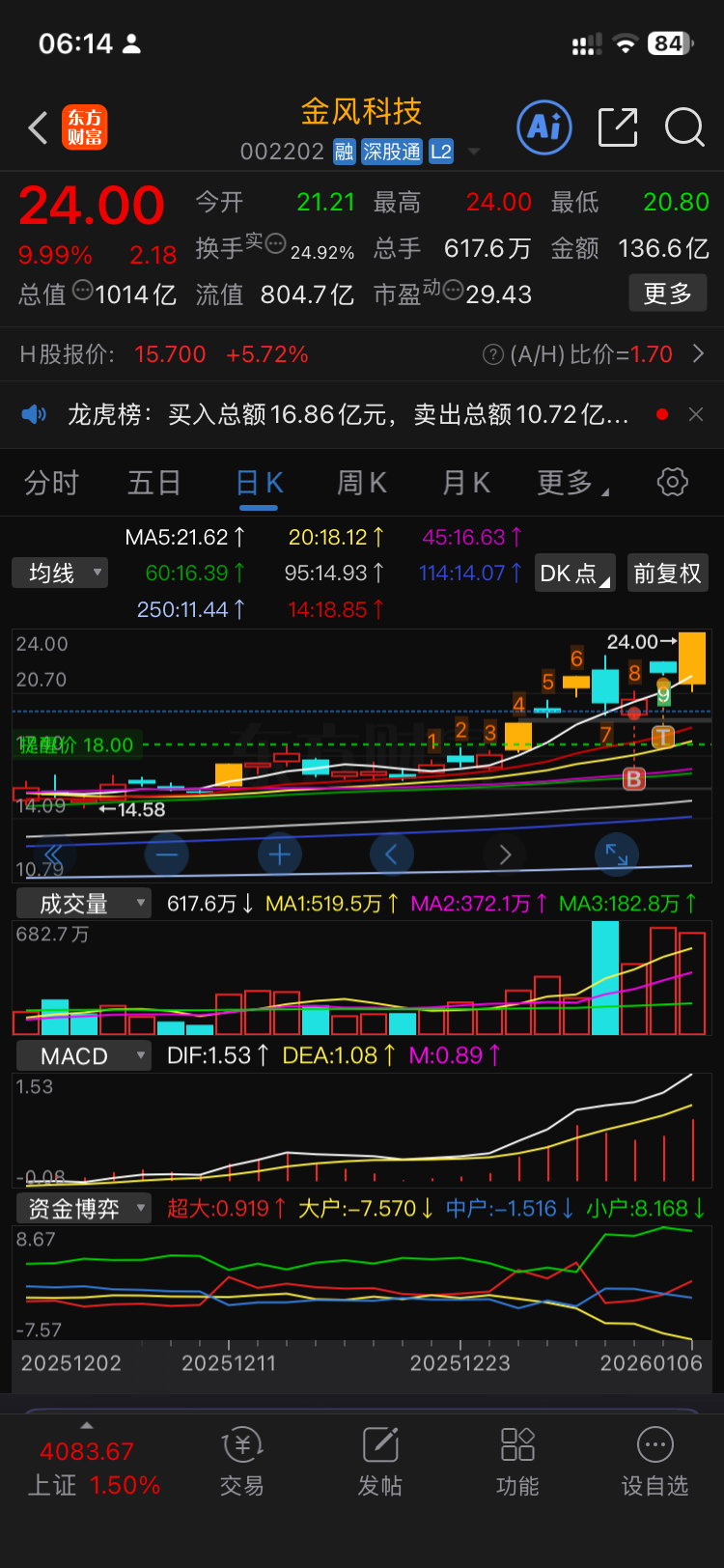Tap the B buy marker on chart
Viewport: 724px width, 1568px height.
click(633, 778)
